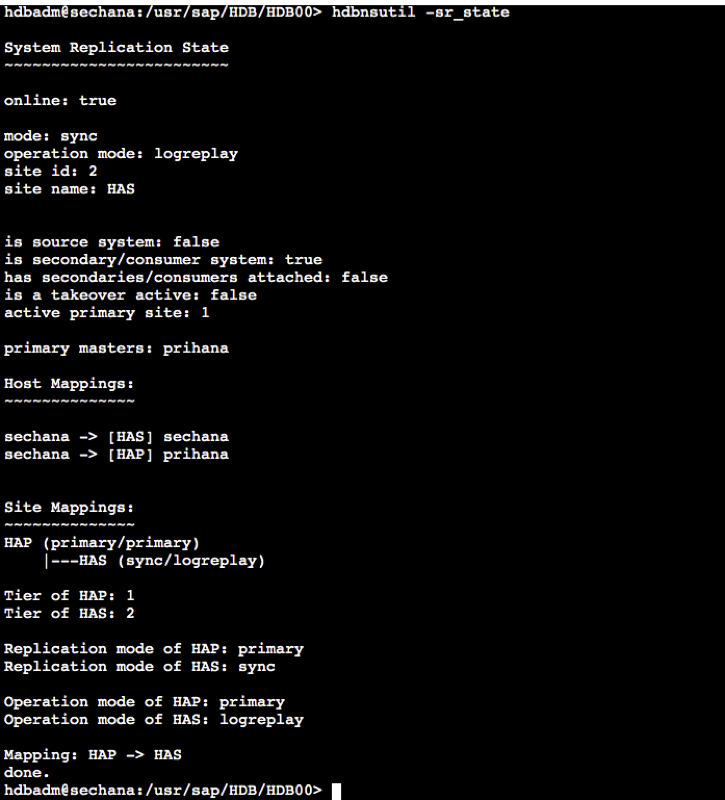Click 'is source system: false' text

pyautogui.click(x=111, y=242)
